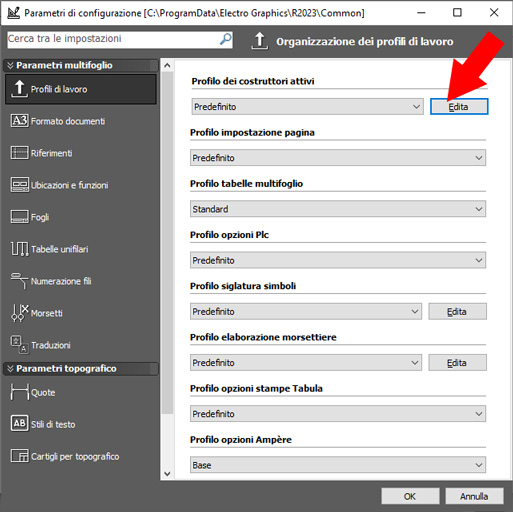Open Profilo dei costruttori attivi dropdown

(x=307, y=107)
